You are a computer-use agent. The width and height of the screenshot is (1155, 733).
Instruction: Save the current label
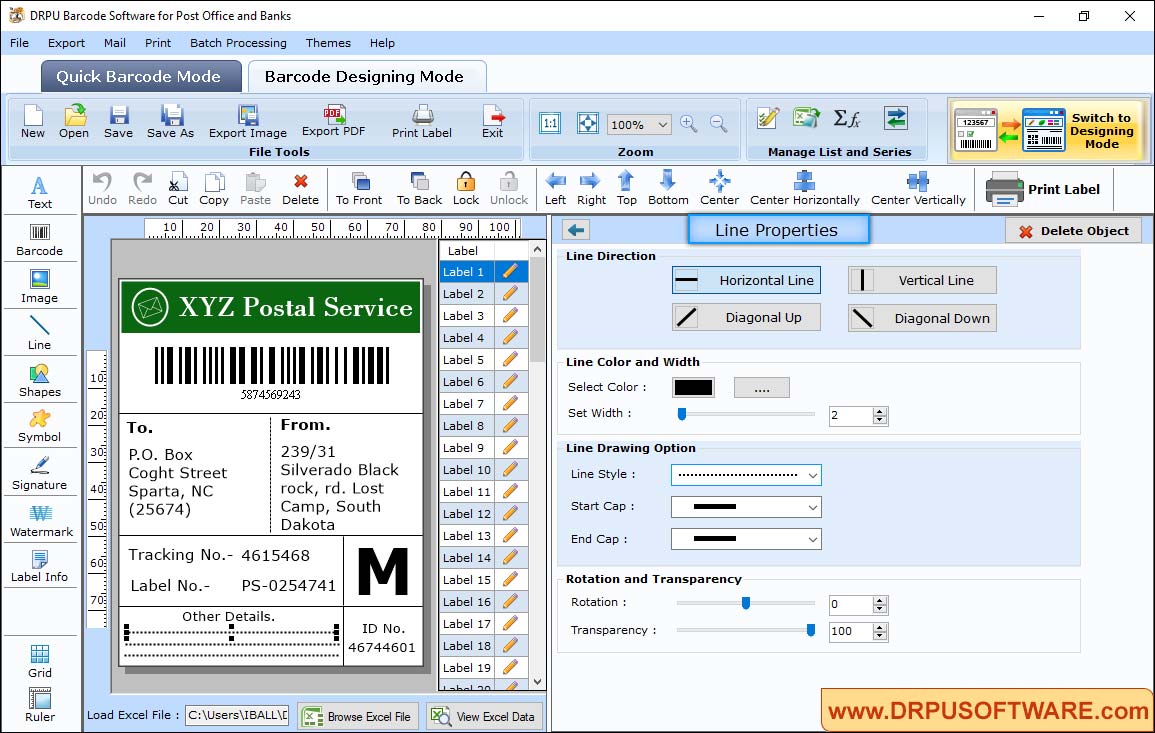point(119,122)
